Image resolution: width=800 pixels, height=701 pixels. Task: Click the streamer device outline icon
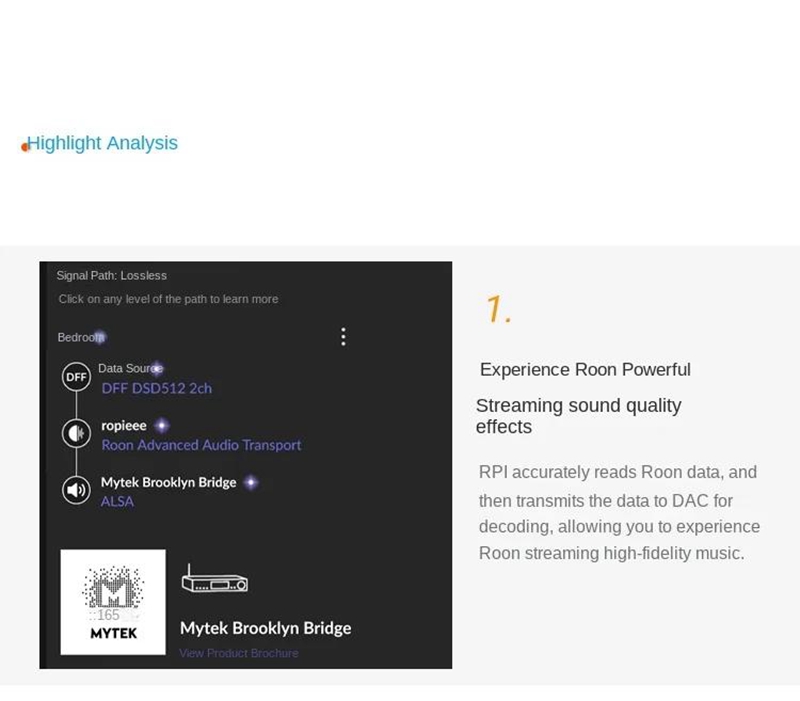[x=215, y=579]
